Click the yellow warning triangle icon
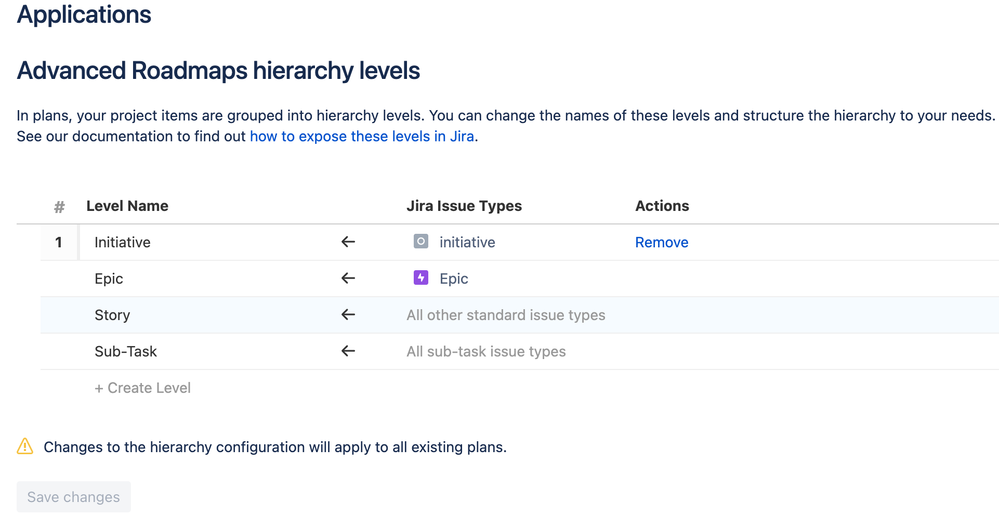 (25, 447)
